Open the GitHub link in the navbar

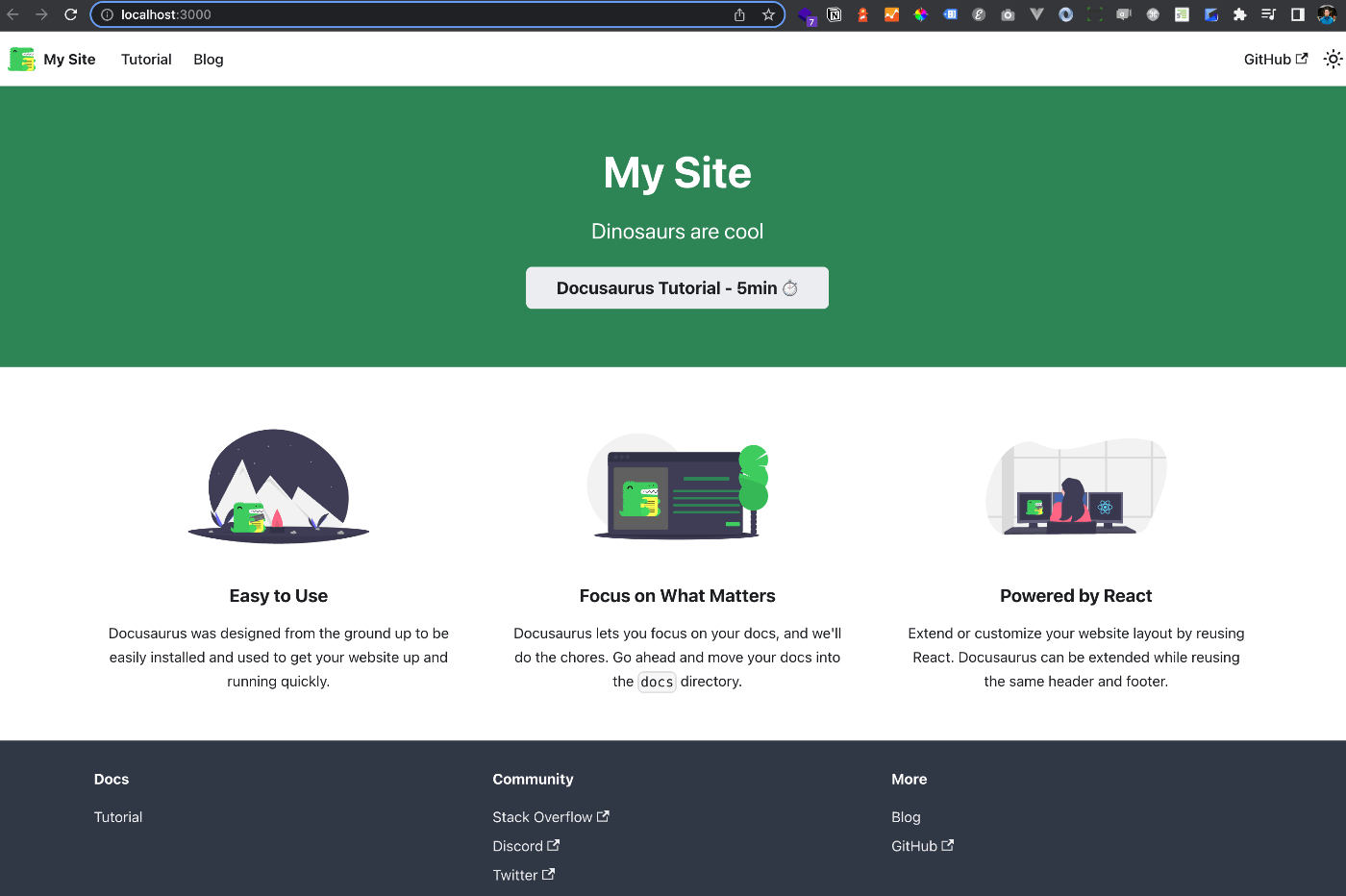pos(1275,59)
